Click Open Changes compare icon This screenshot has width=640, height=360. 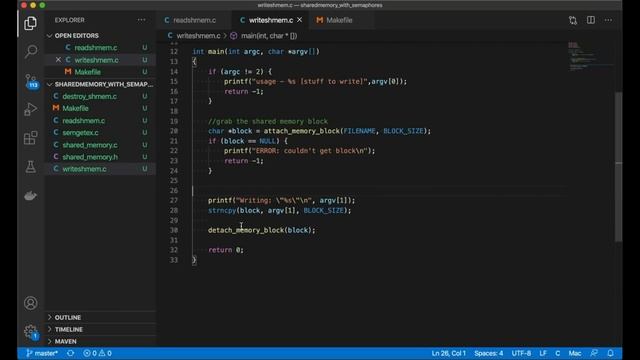(573, 20)
